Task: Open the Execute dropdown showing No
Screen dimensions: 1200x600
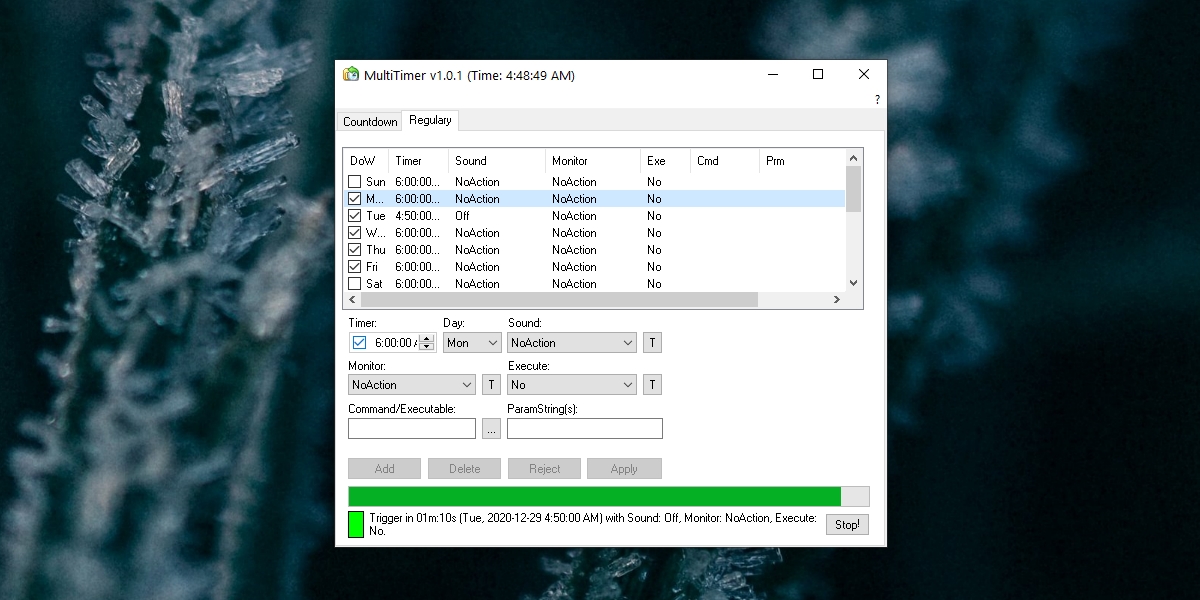Action: (x=572, y=385)
